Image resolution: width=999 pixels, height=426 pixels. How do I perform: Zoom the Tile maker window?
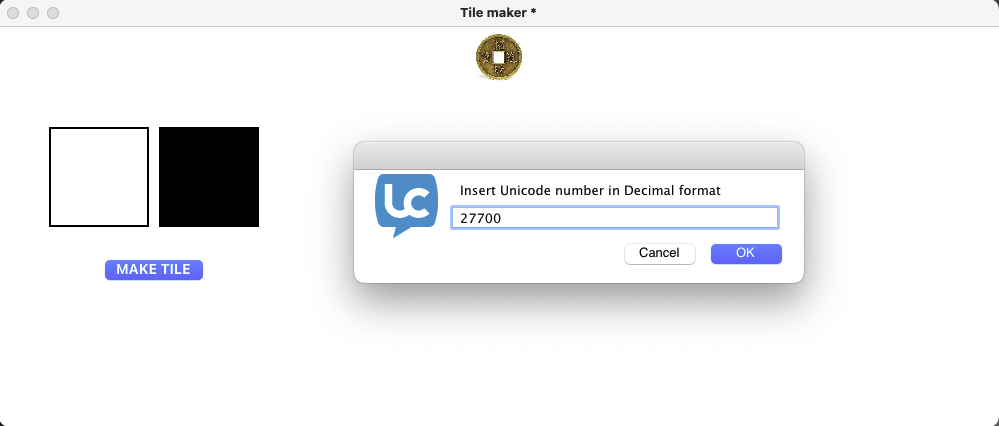point(54,13)
